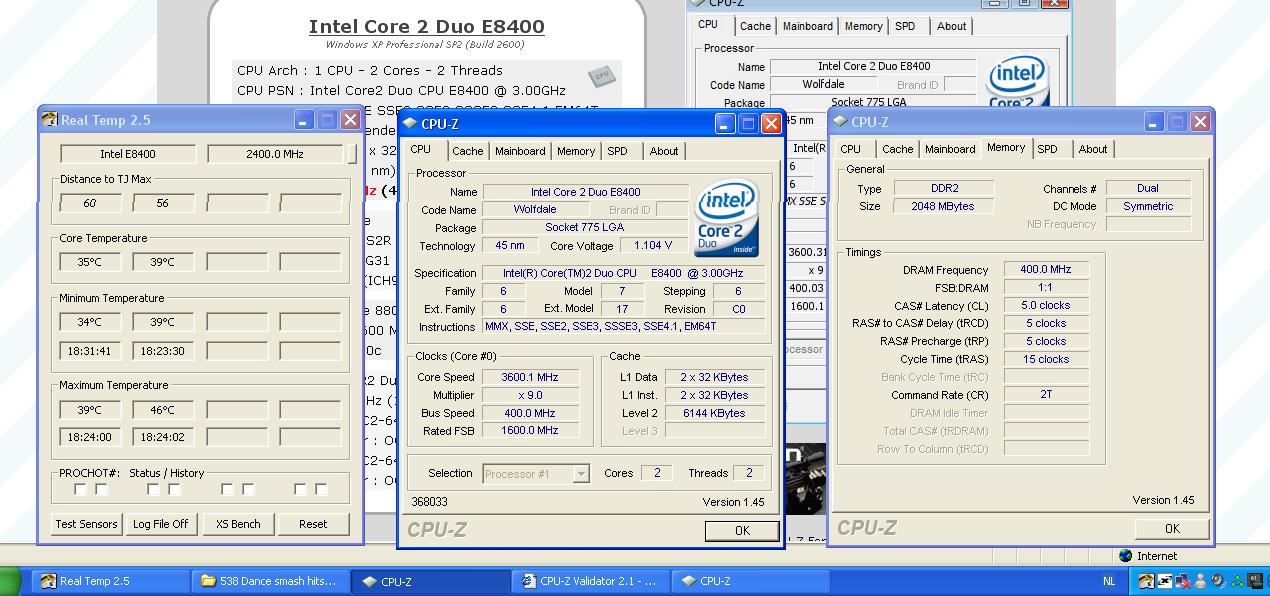Click small button beside 2400.0 MHz in Real Temp

pos(352,154)
